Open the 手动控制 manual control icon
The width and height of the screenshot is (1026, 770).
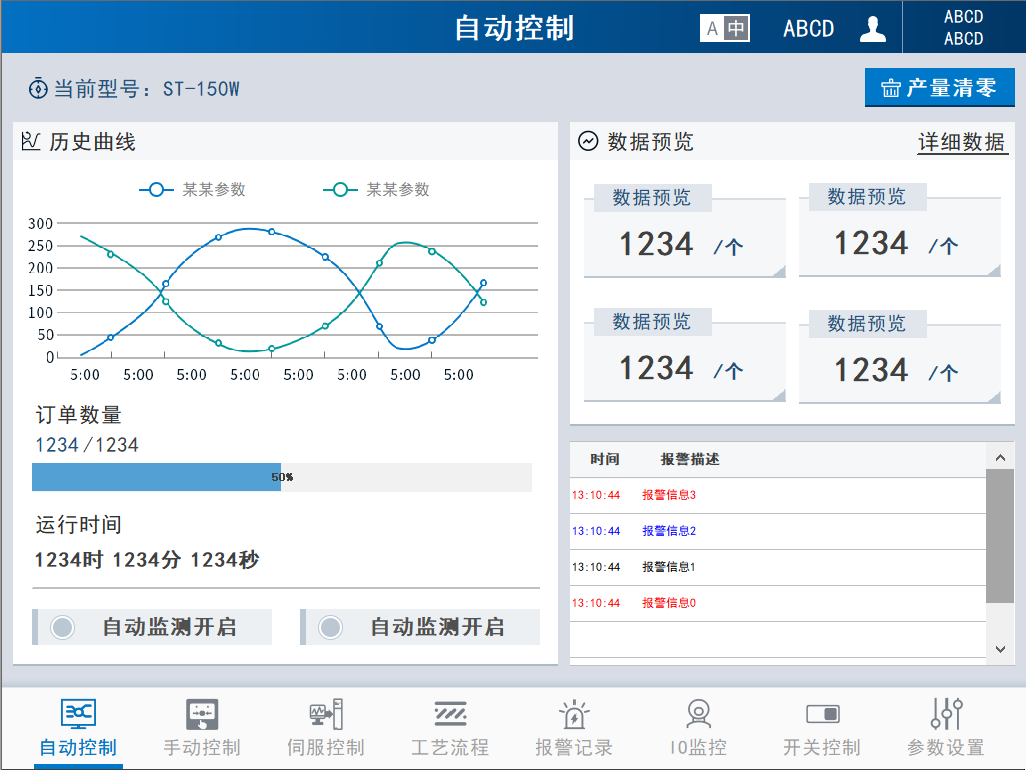coord(202,714)
